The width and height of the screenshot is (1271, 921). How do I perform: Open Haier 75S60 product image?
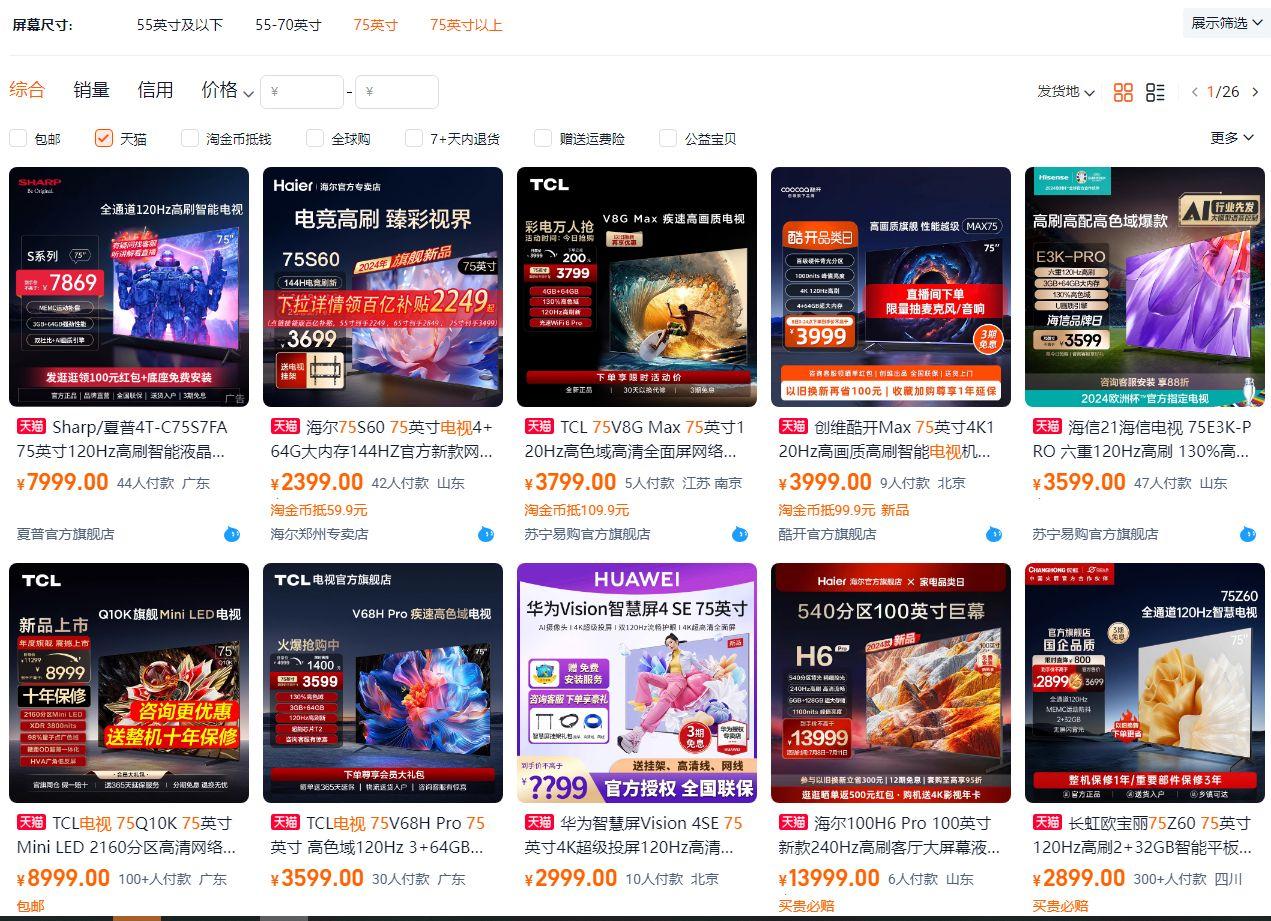tap(383, 287)
